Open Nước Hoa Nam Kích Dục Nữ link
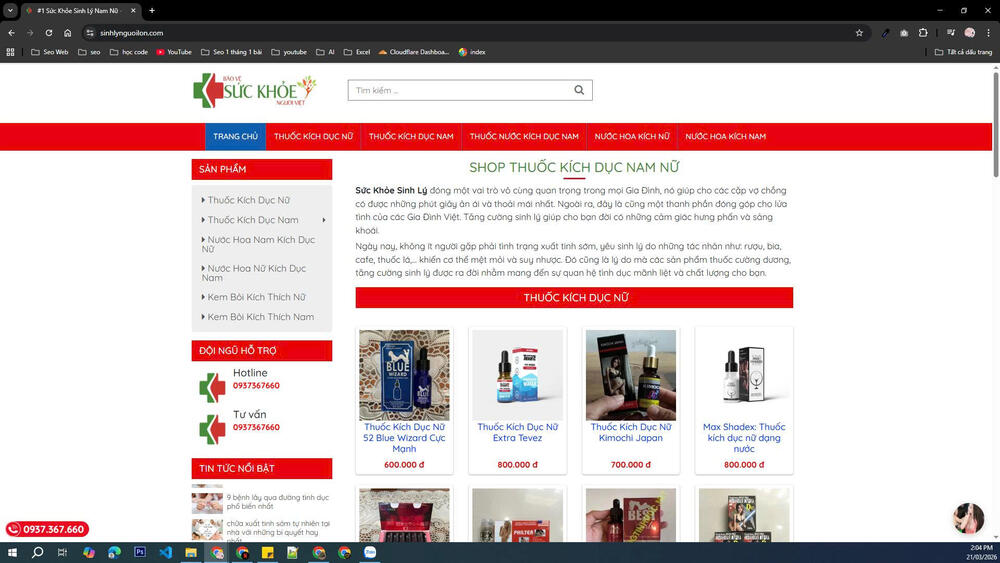Screen dimensions: 1000x563 (x=258, y=244)
